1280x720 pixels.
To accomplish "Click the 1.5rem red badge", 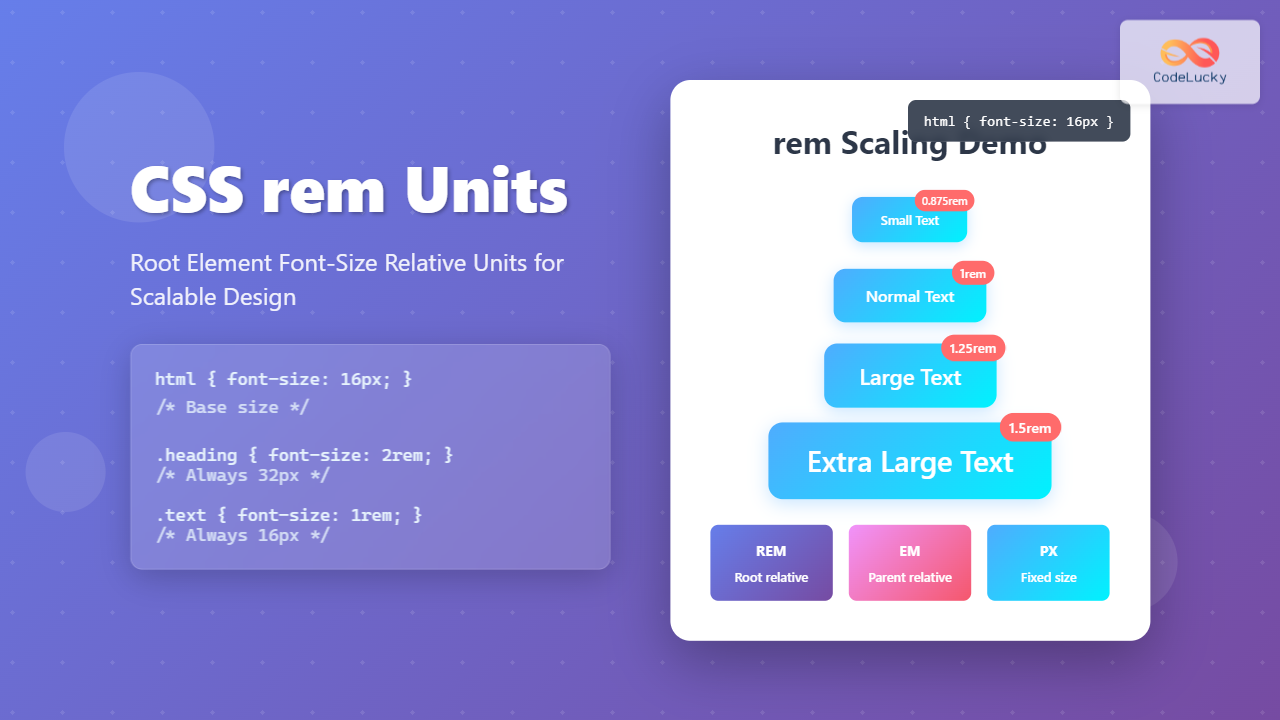I will coord(1029,428).
